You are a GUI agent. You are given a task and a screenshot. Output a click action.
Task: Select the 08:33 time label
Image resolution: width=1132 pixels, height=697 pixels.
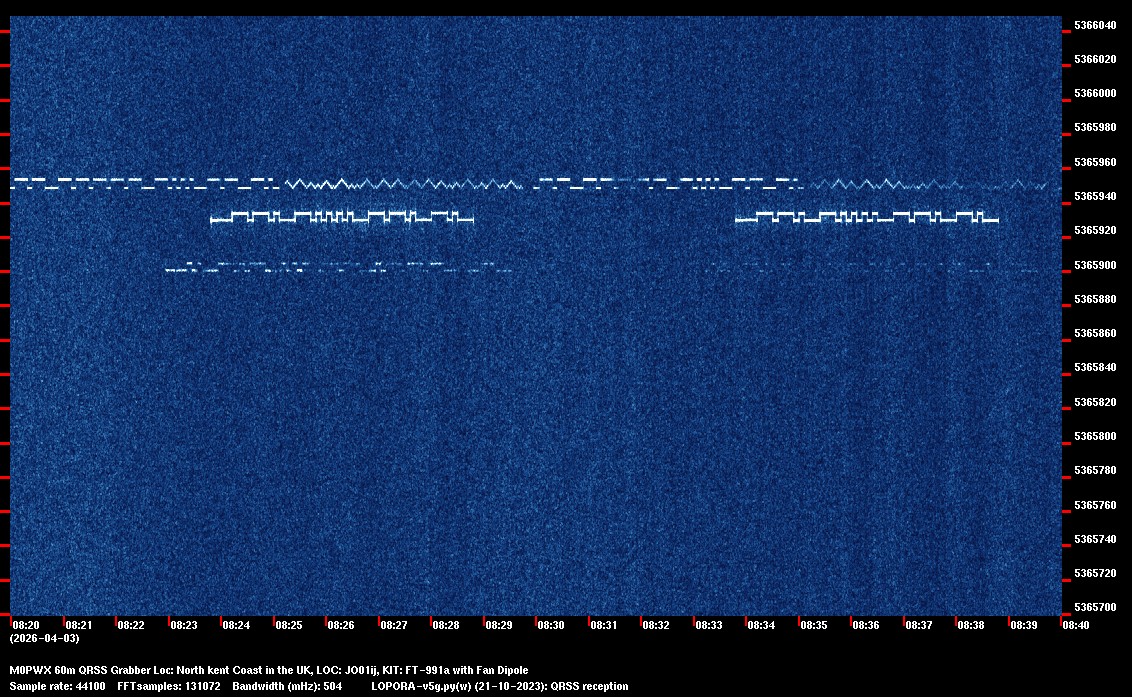pyautogui.click(x=708, y=625)
